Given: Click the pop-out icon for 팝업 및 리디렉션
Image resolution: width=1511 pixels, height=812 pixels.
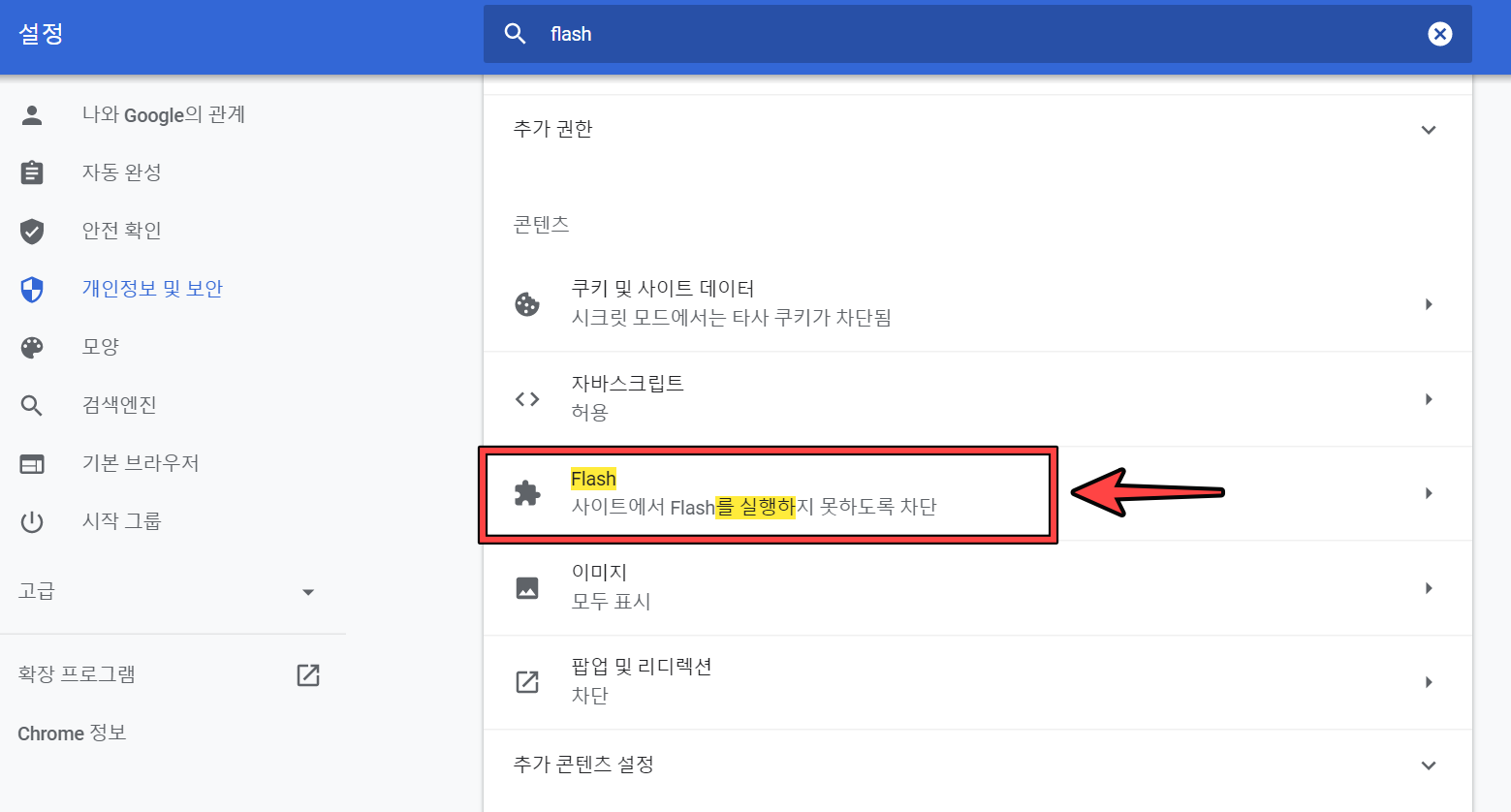Looking at the screenshot, I should coord(527,682).
